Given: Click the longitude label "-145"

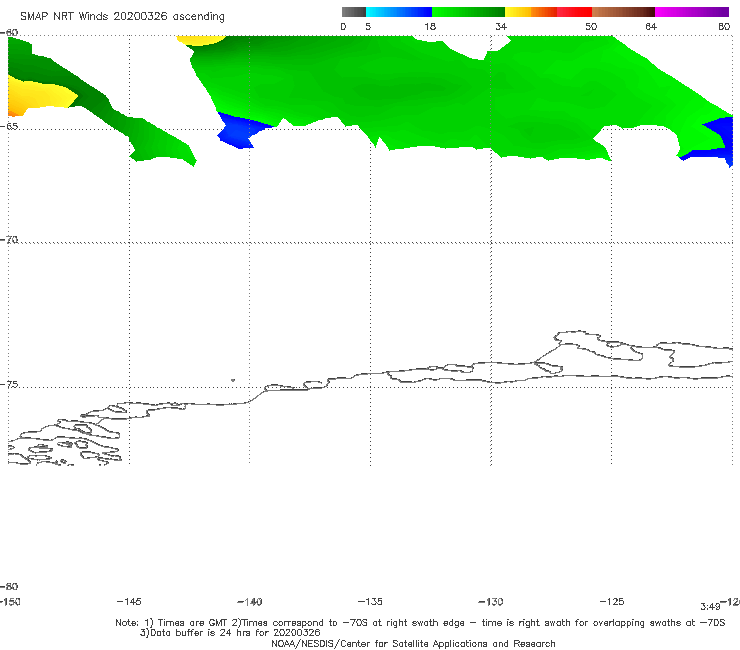Looking at the screenshot, I should [129, 602].
